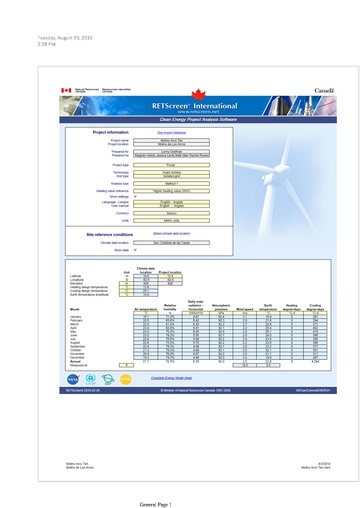Viewport: 360px width, 508px height.
Task: Toggle the Show settings checkbox
Action: [x=135, y=197]
